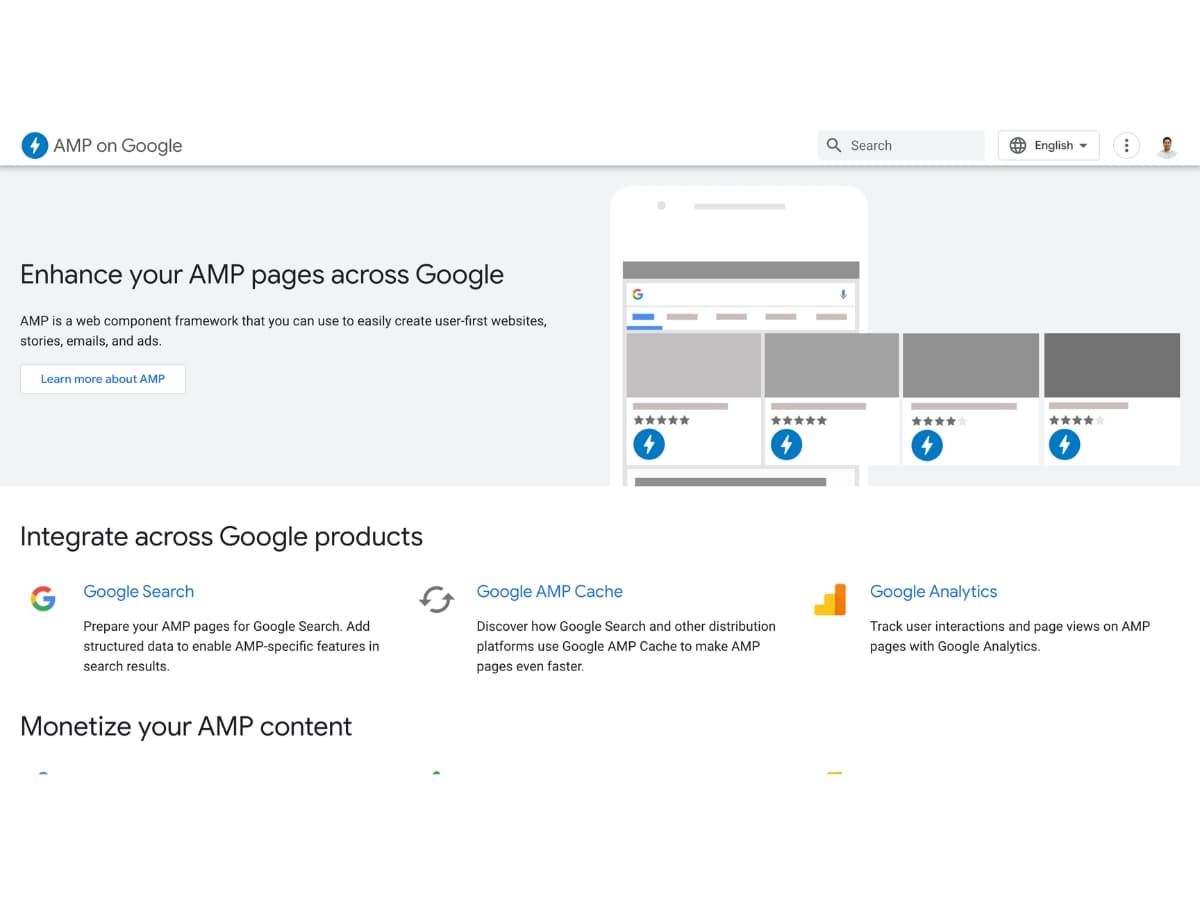Click the 'Enhance your AMP pages across Google' heading
The image size is (1200, 900).
[x=262, y=275]
